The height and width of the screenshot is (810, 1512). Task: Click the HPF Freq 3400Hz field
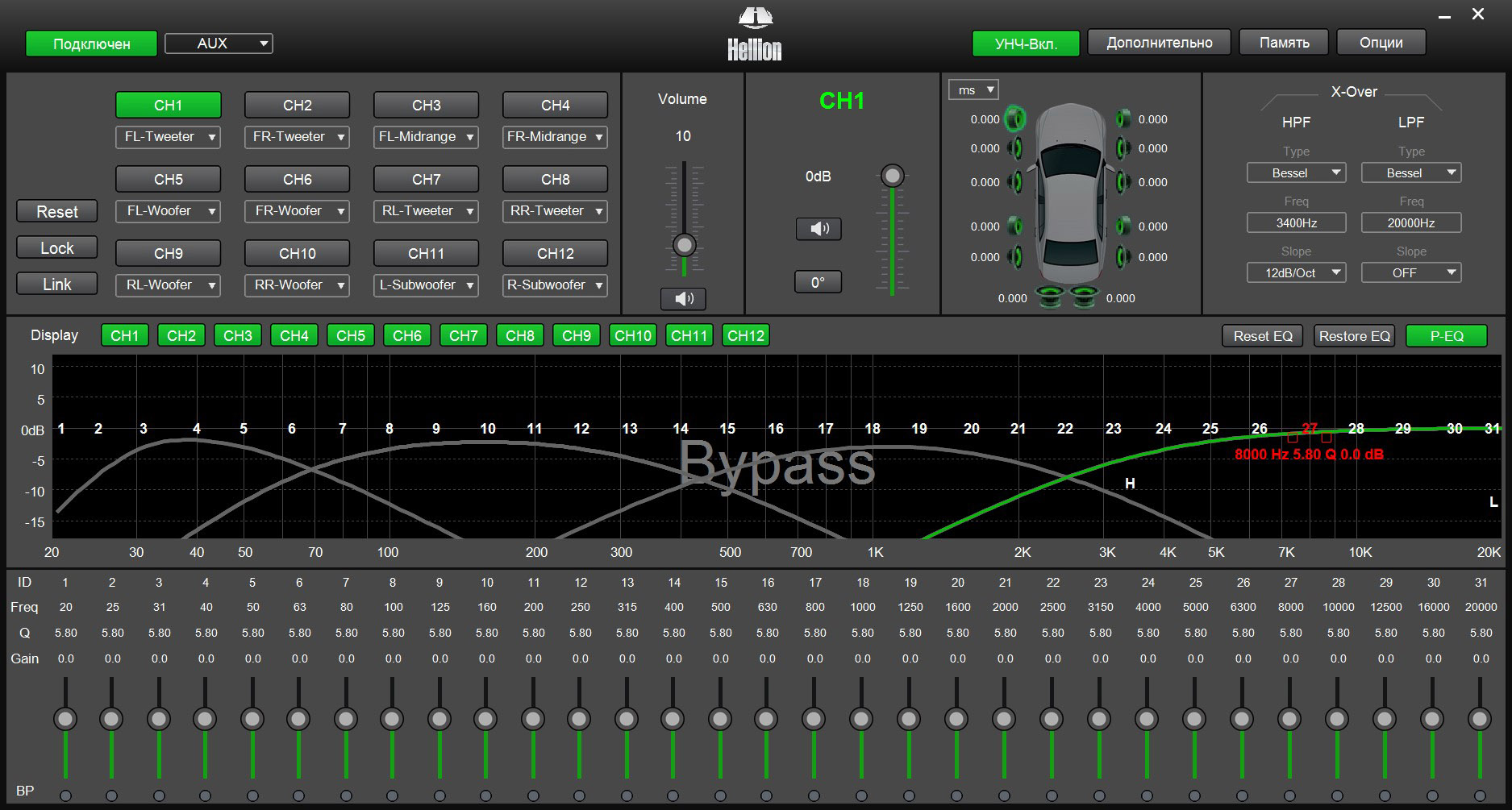coord(1296,222)
